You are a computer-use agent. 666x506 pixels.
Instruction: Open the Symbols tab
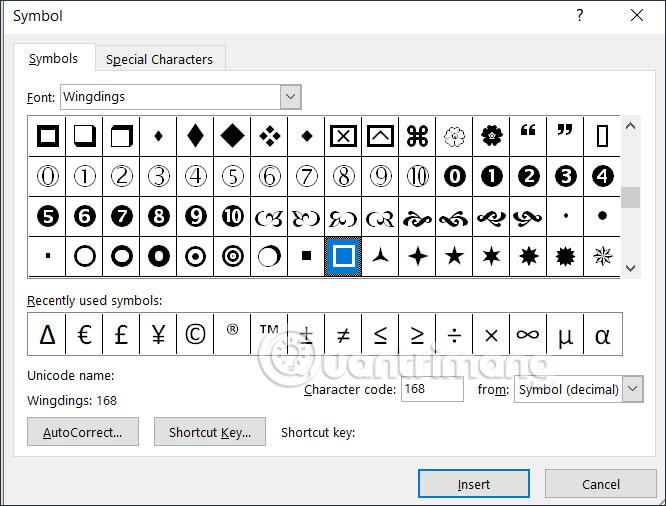pos(54,58)
